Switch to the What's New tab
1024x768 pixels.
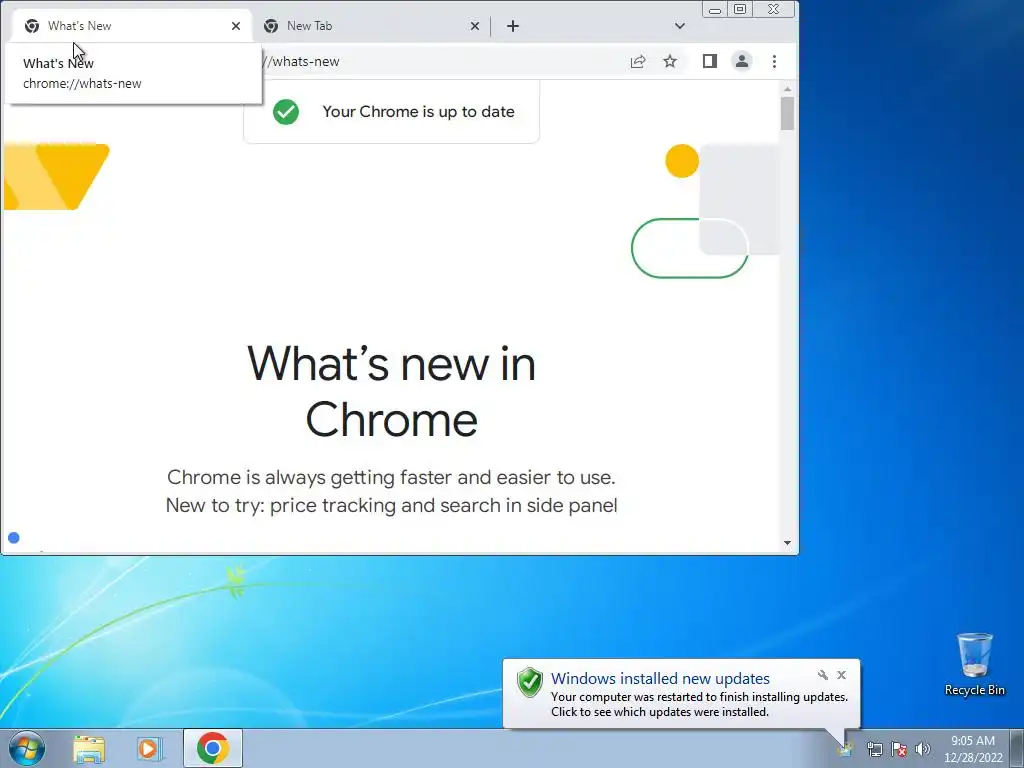pos(131,26)
